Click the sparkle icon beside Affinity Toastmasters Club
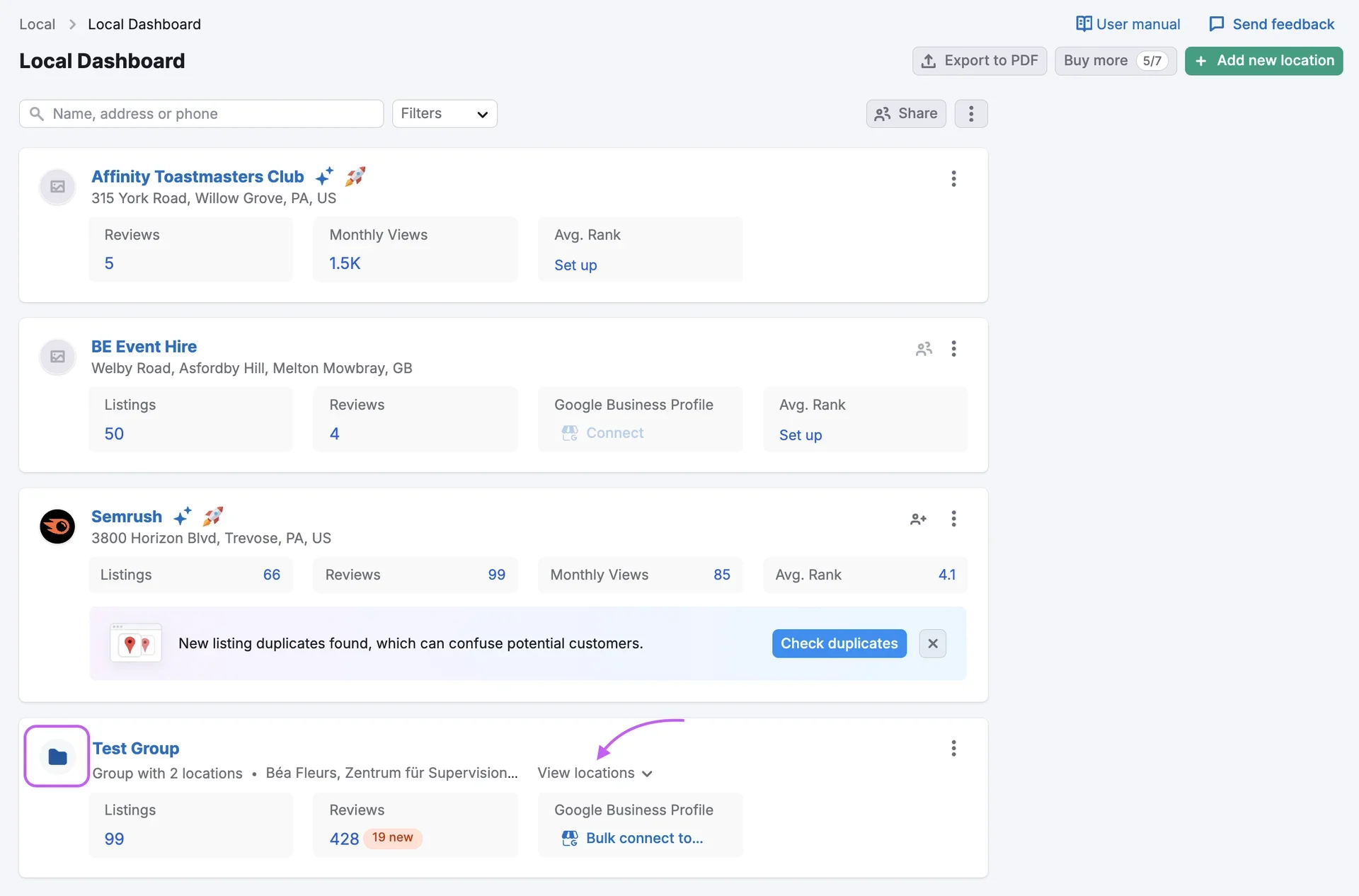1359x896 pixels. (324, 176)
